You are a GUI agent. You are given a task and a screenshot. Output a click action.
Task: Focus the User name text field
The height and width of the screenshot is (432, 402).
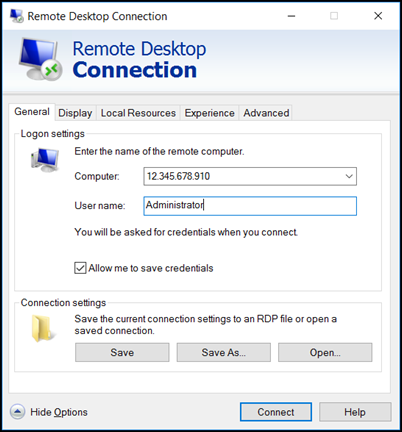point(250,206)
